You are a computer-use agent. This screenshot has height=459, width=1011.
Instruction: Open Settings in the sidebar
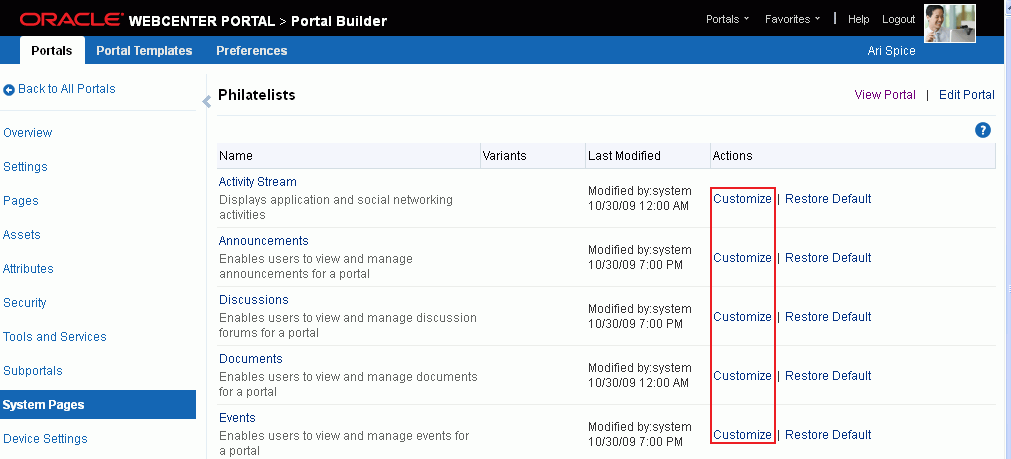[25, 167]
